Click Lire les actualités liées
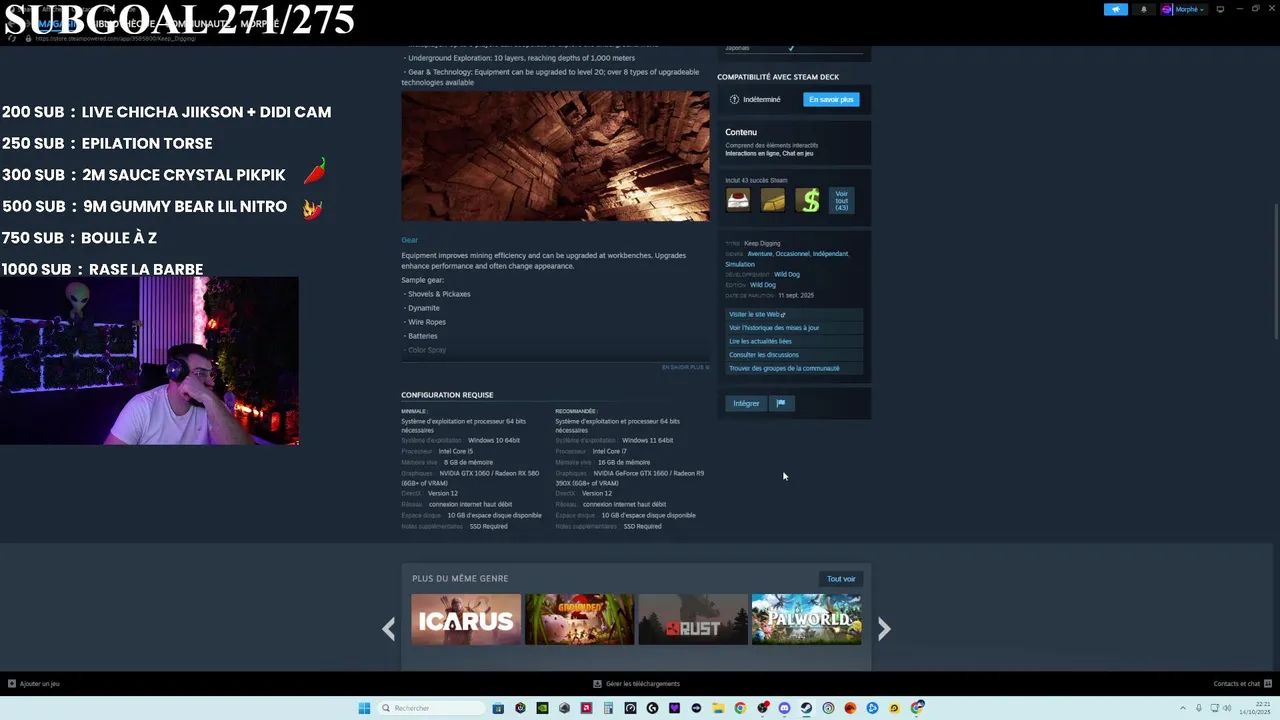Image resolution: width=1280 pixels, height=720 pixels. click(794, 341)
